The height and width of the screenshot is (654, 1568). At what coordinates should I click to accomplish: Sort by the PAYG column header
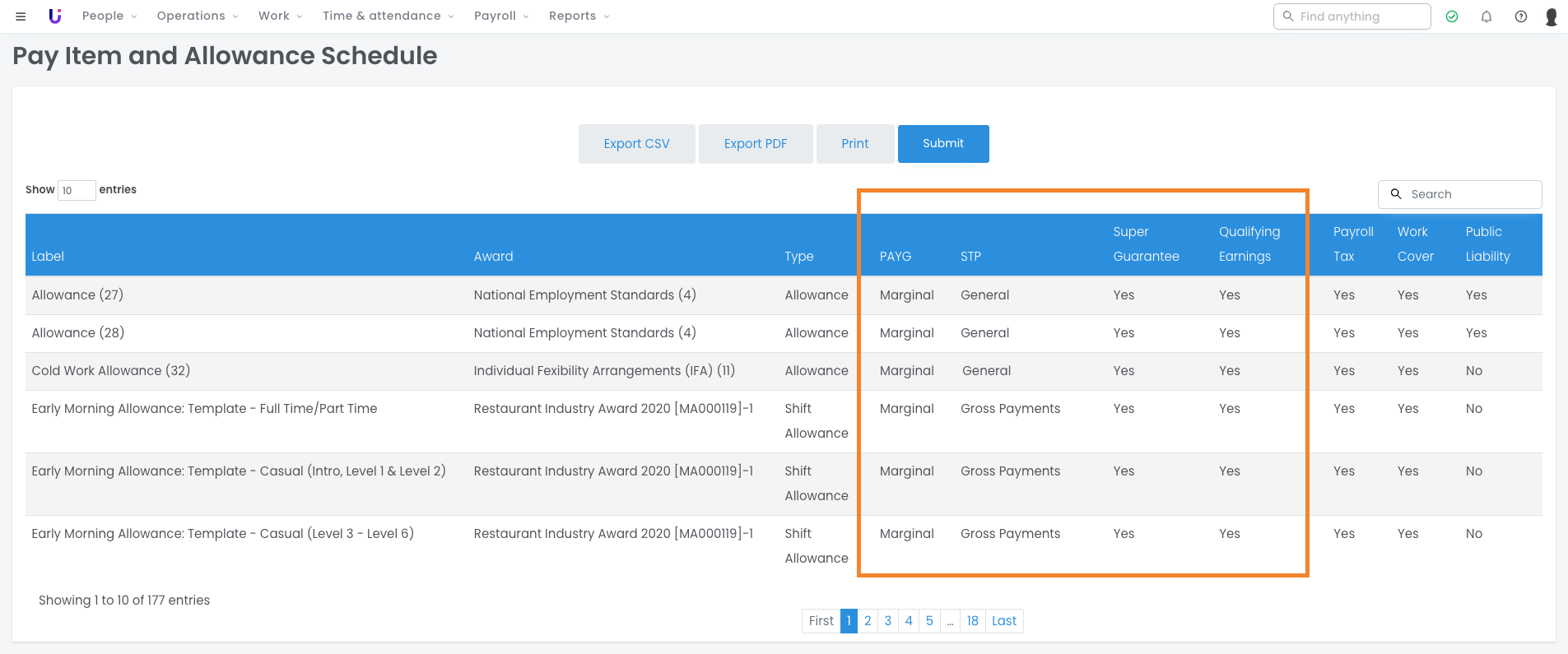coord(895,257)
